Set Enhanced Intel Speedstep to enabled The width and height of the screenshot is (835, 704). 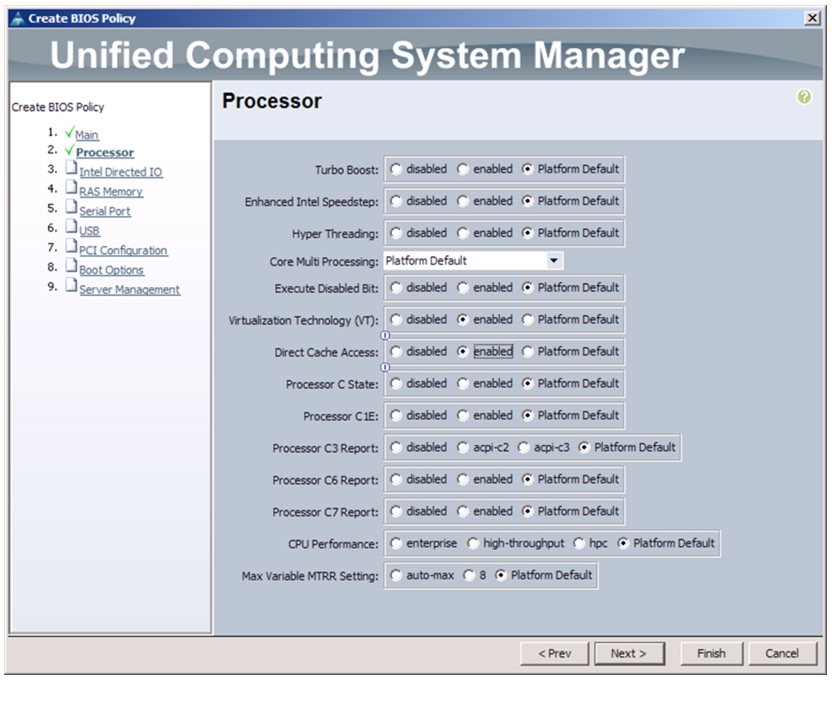click(463, 201)
